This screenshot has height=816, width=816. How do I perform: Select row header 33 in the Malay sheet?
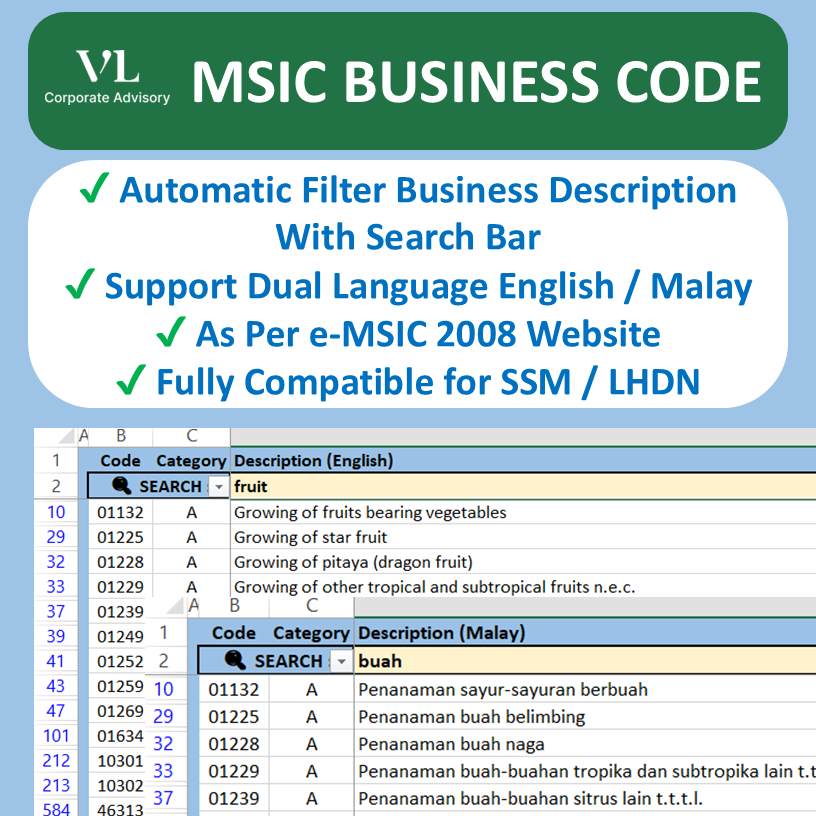[163, 771]
